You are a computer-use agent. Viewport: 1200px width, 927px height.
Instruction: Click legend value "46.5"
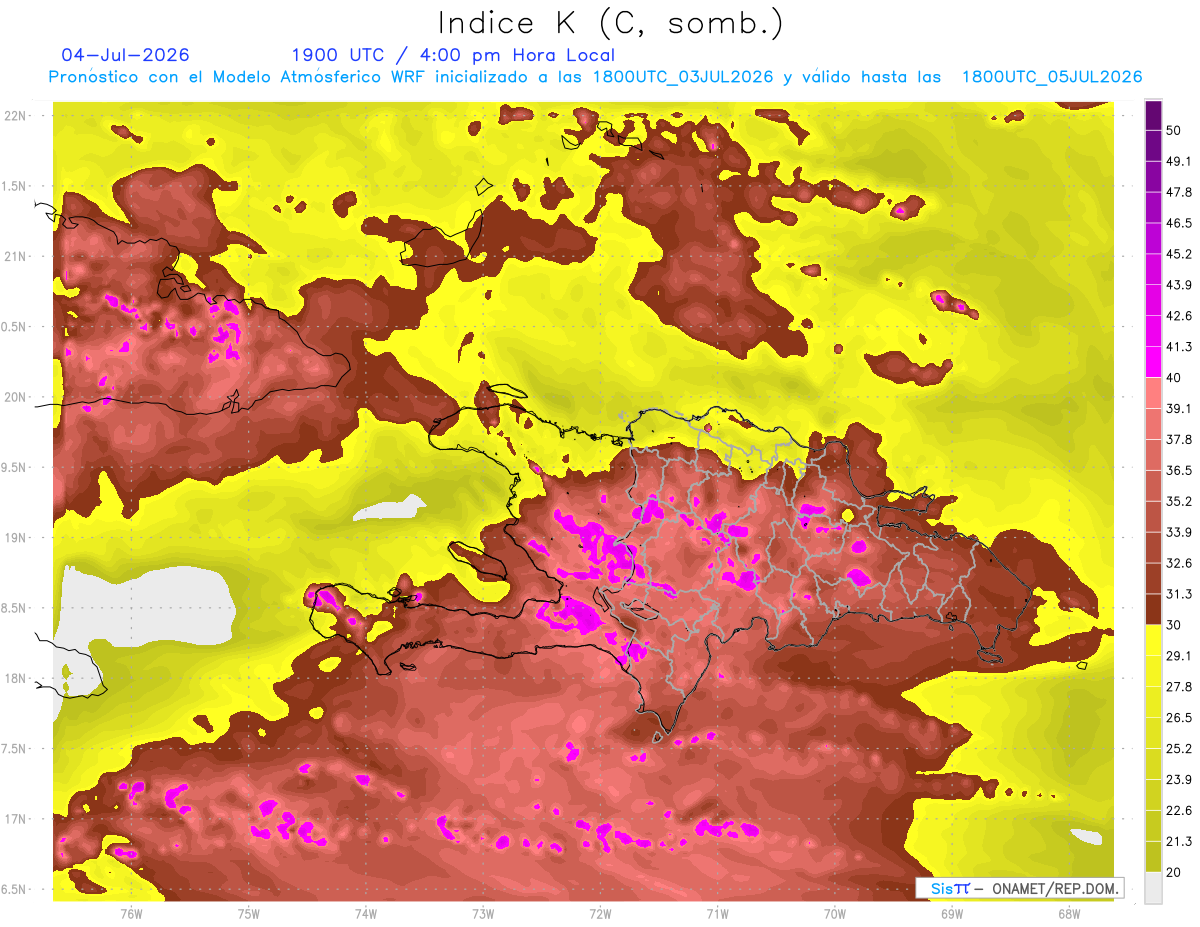pos(1178,223)
